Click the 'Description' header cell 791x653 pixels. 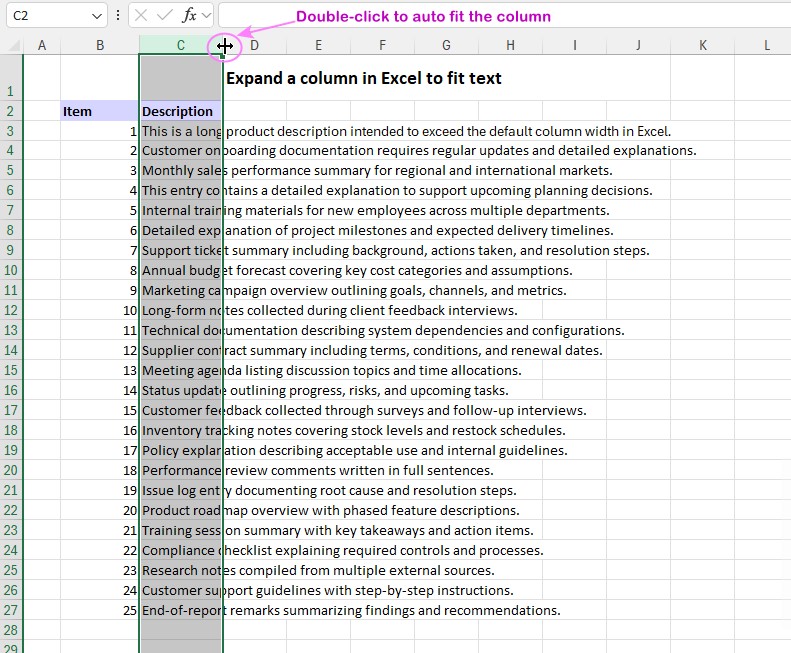coord(181,111)
